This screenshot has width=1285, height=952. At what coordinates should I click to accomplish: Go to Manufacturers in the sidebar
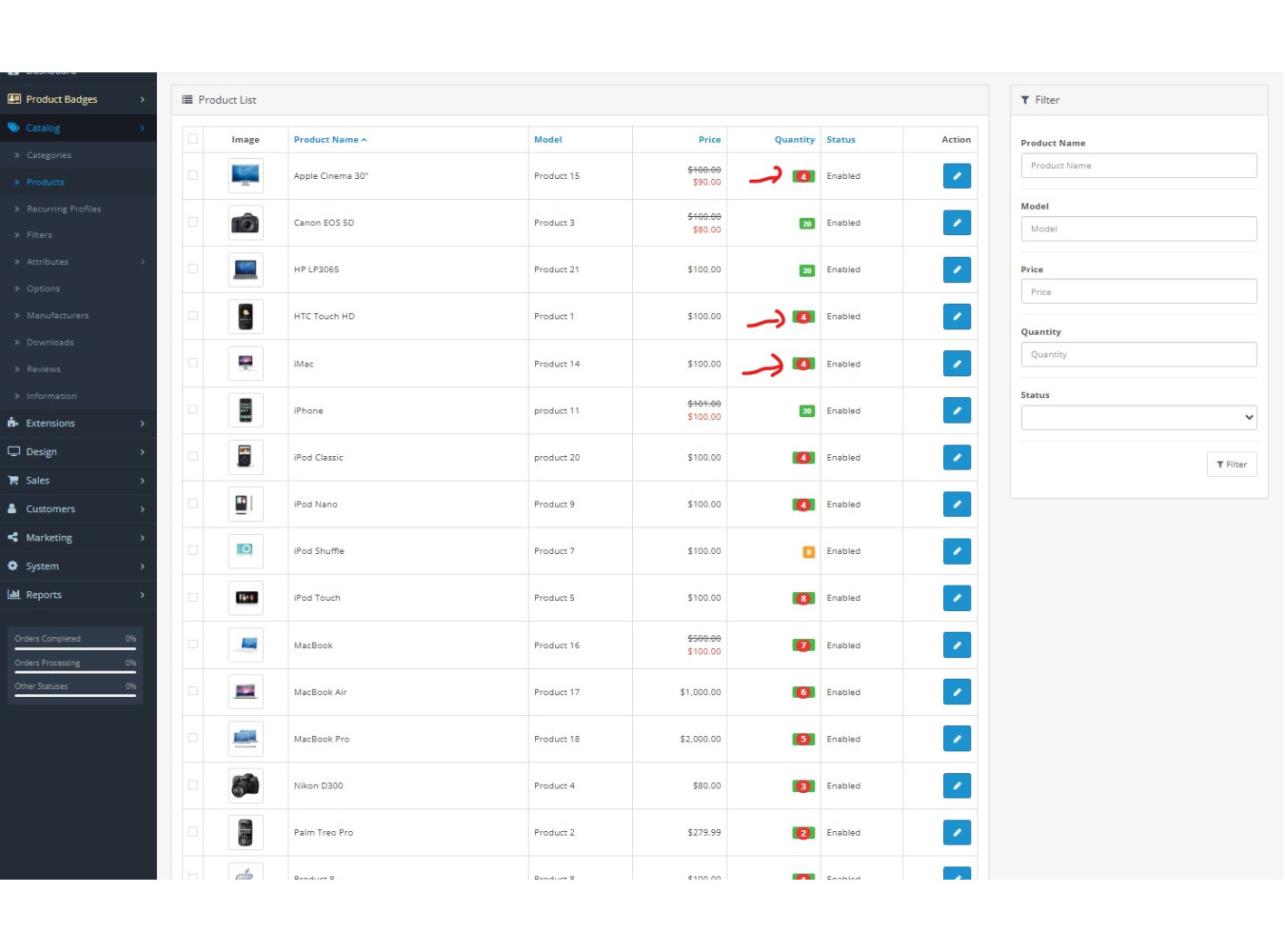click(x=57, y=315)
